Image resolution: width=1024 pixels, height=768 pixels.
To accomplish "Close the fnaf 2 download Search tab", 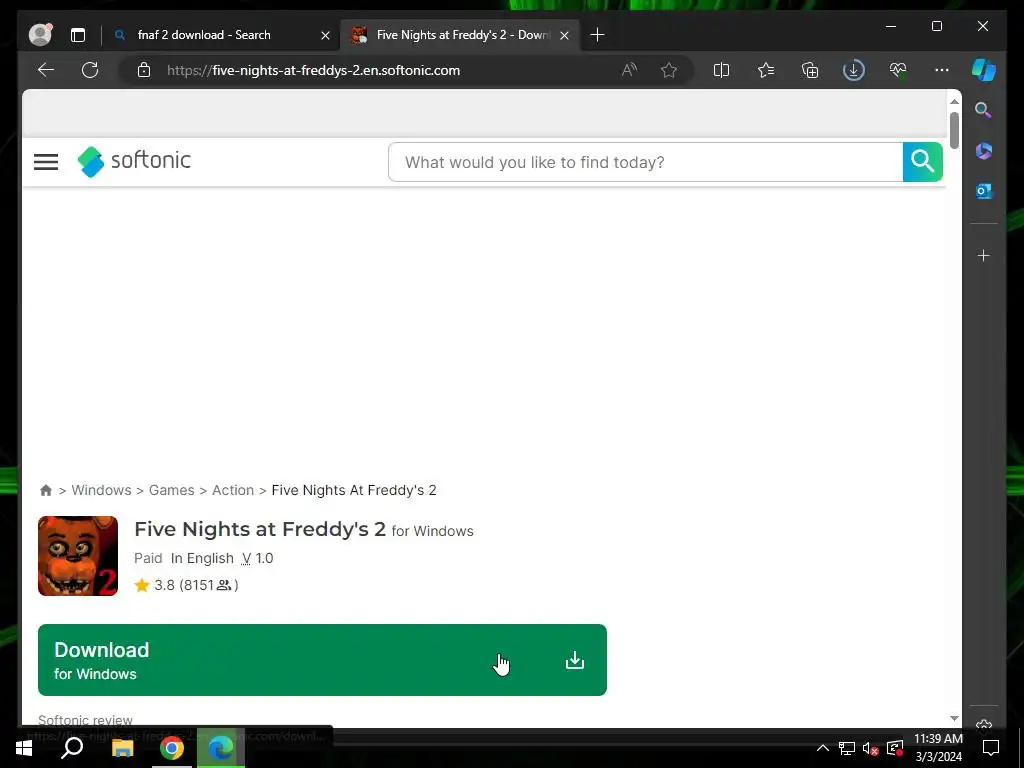I will click(x=325, y=35).
